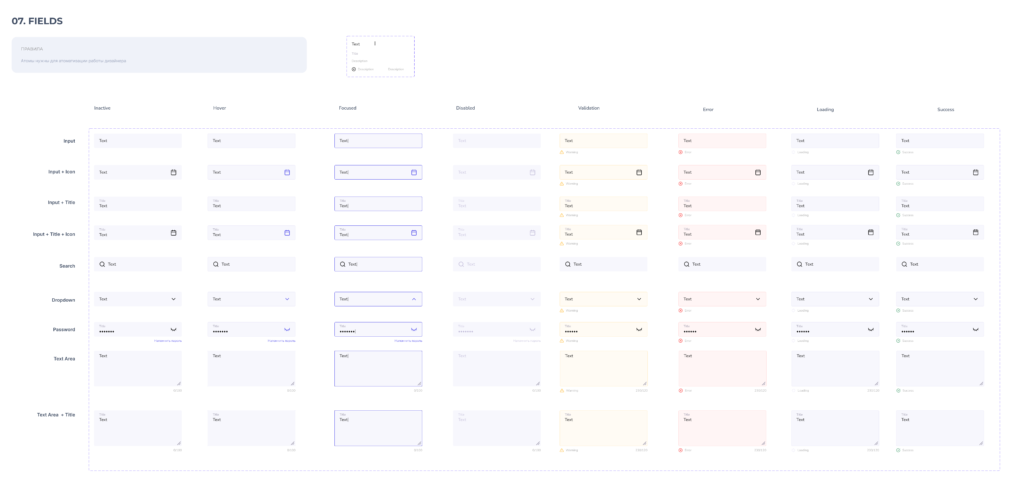The width and height of the screenshot is (1024, 498).
Task: Click the link below Hover Password field
Action: [x=281, y=341]
